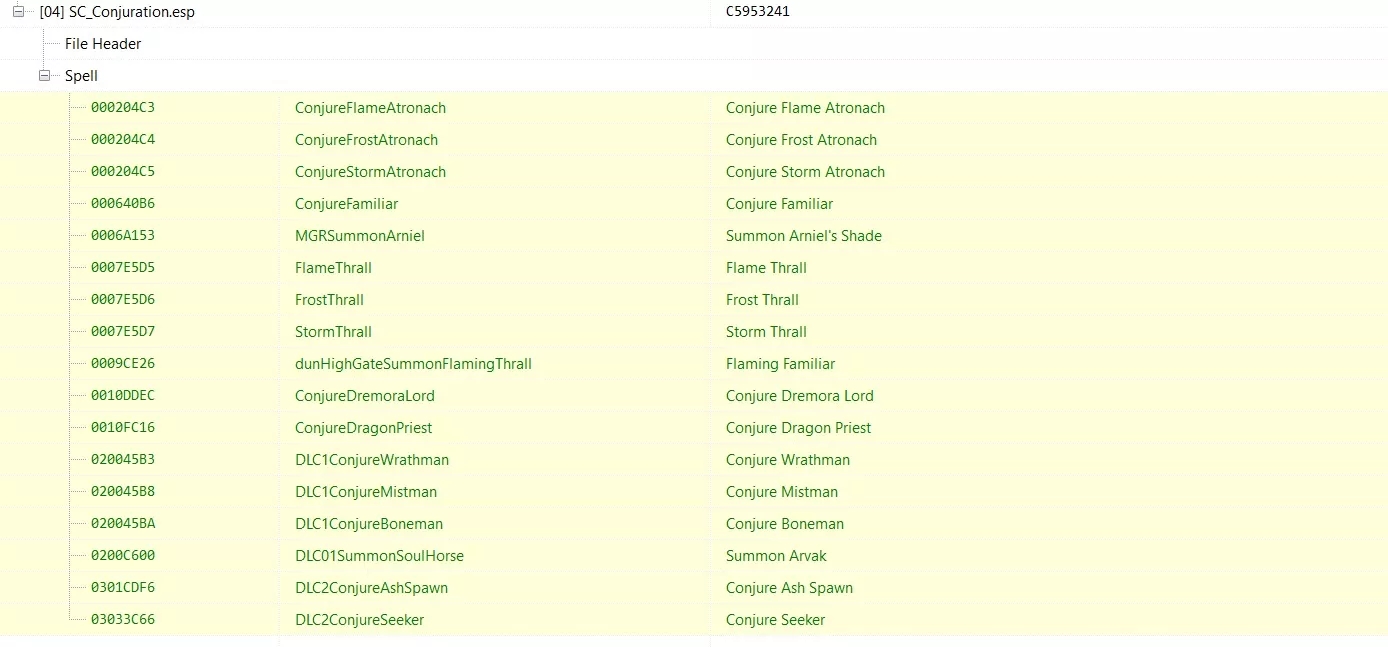This screenshot has height=647, width=1388.
Task: Click EditorID DLC1ConjureBoneman
Action: coord(369,524)
